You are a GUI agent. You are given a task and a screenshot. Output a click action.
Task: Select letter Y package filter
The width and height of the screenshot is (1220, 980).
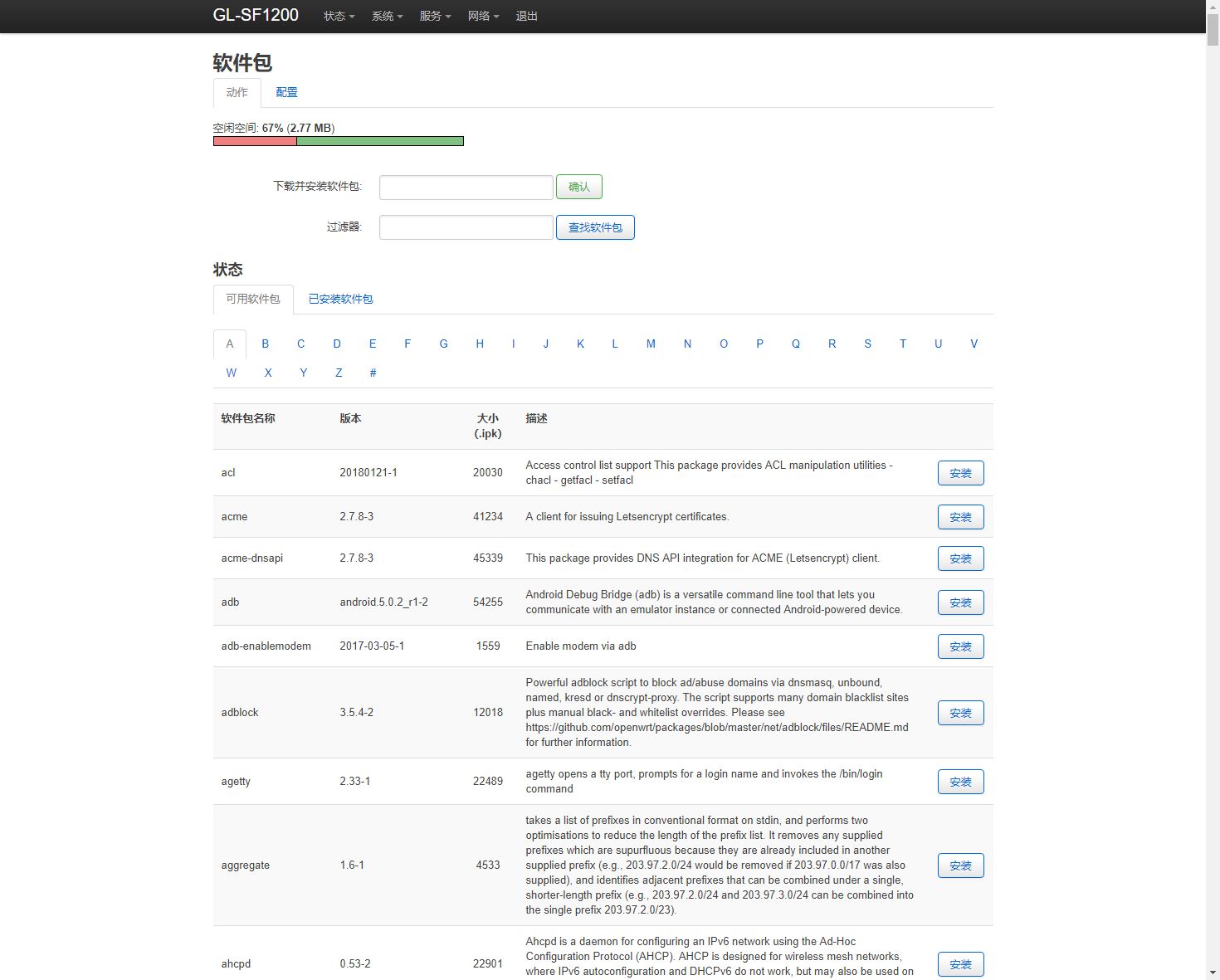tap(304, 373)
